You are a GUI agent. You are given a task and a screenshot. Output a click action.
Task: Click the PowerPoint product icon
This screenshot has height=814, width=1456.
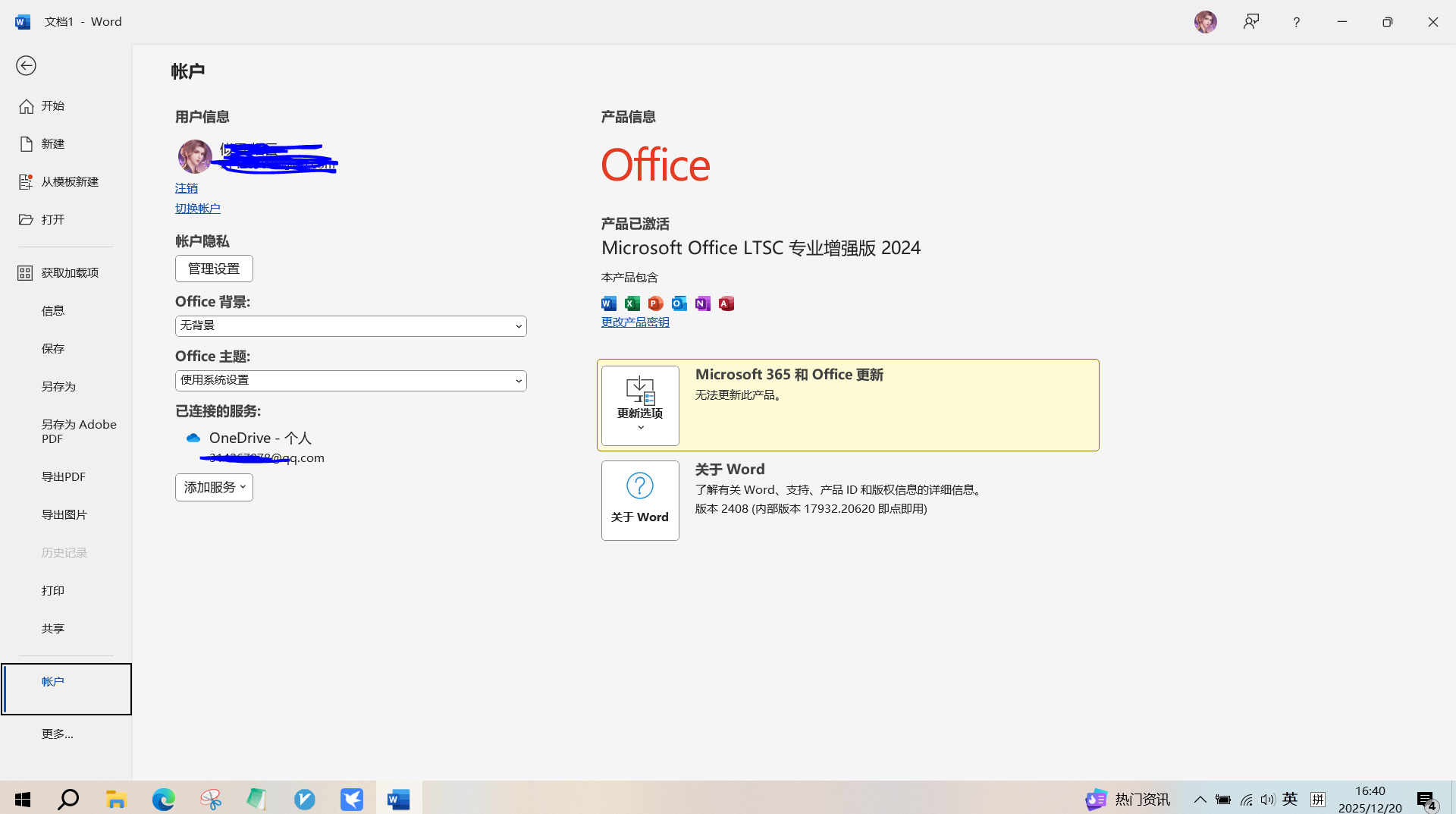[x=656, y=303]
